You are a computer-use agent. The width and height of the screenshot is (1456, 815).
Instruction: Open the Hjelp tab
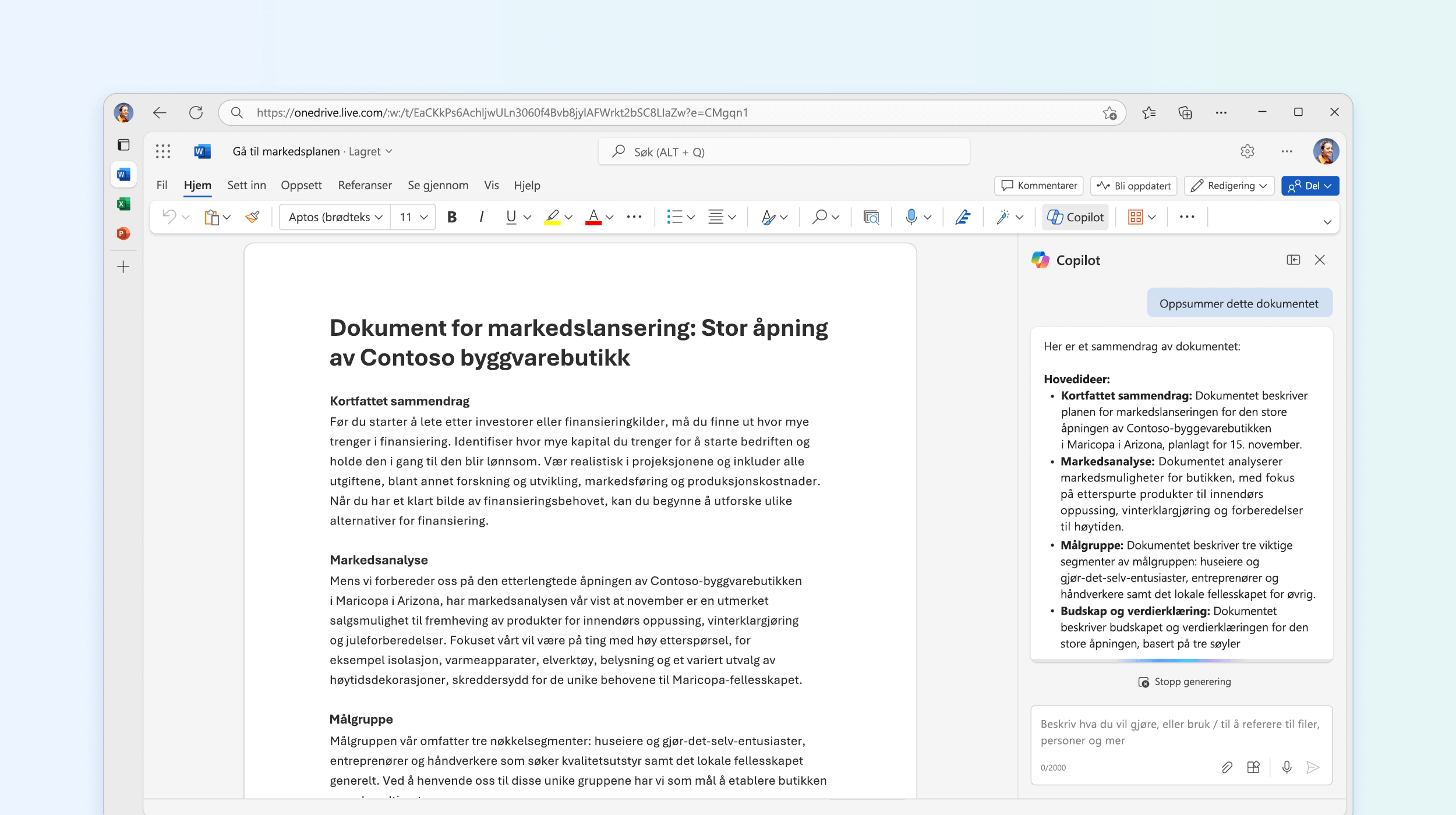[527, 185]
